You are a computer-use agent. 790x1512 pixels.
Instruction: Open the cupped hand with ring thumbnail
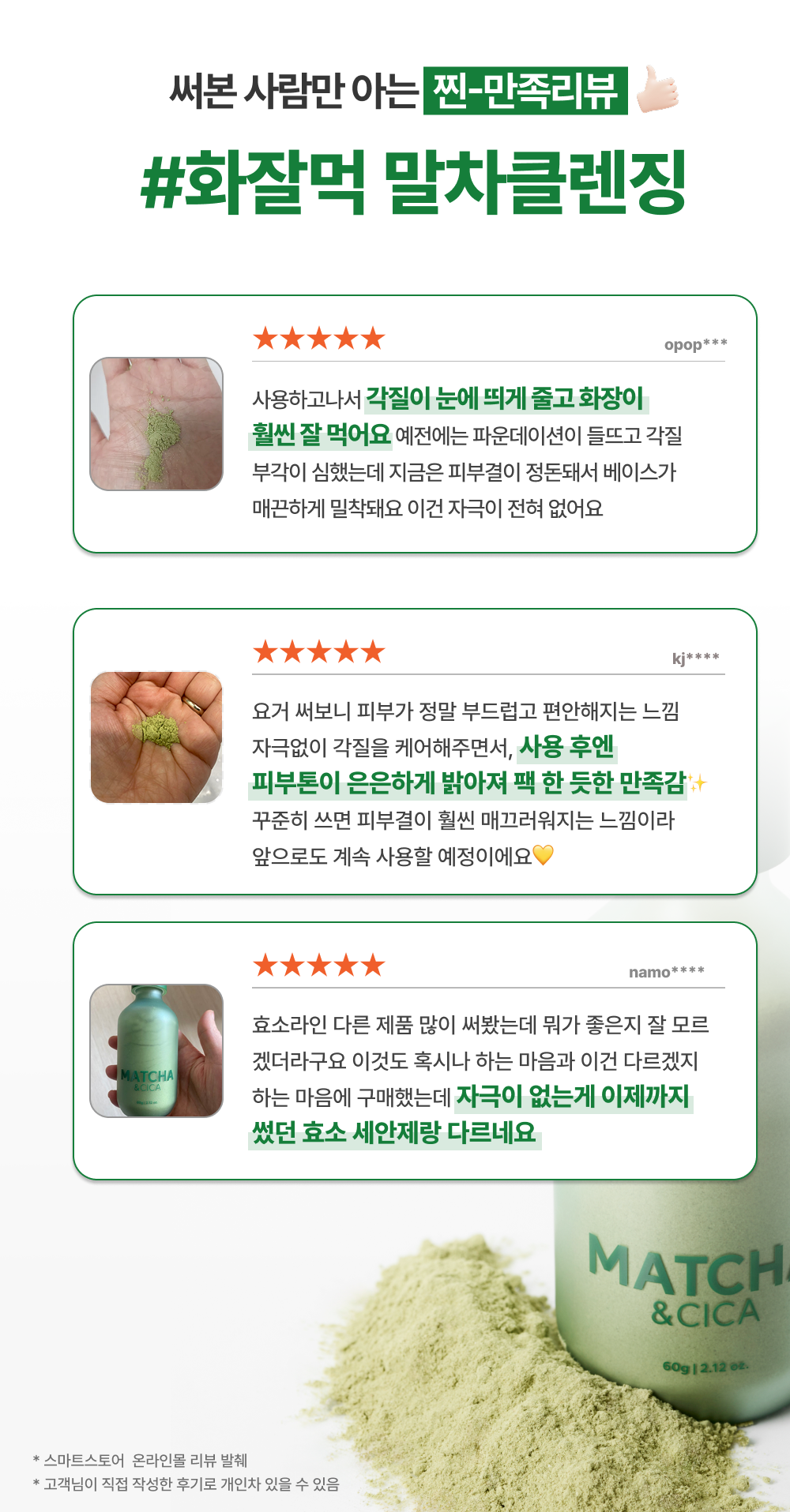click(x=156, y=737)
